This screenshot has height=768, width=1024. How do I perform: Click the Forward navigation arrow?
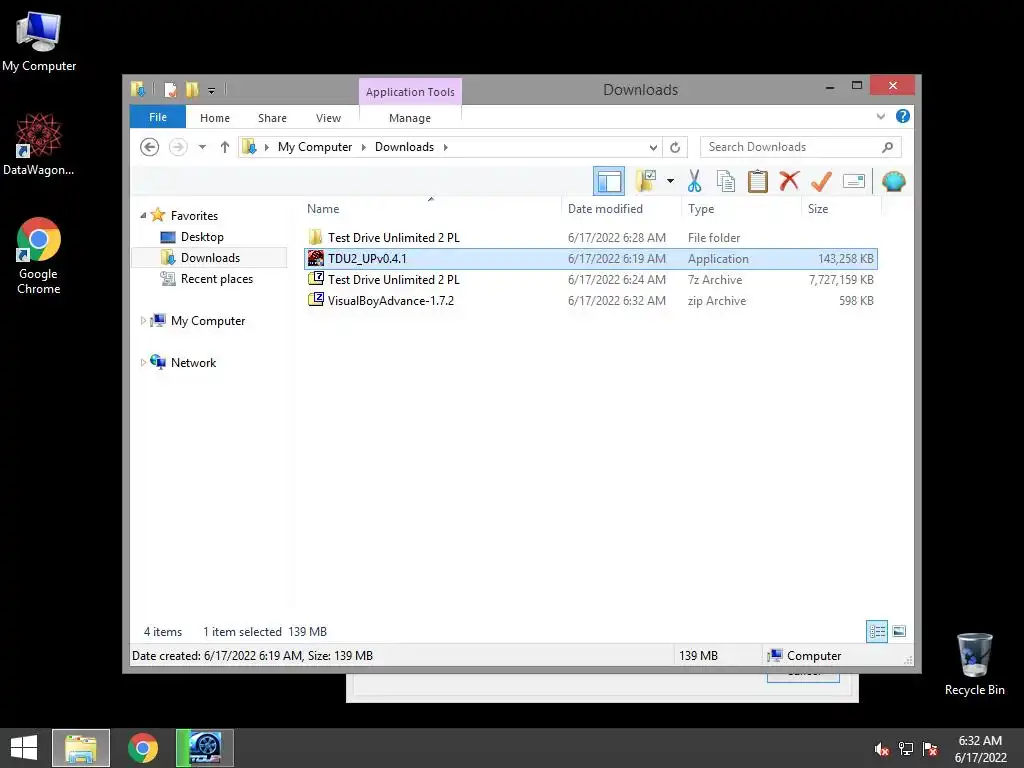tap(178, 147)
